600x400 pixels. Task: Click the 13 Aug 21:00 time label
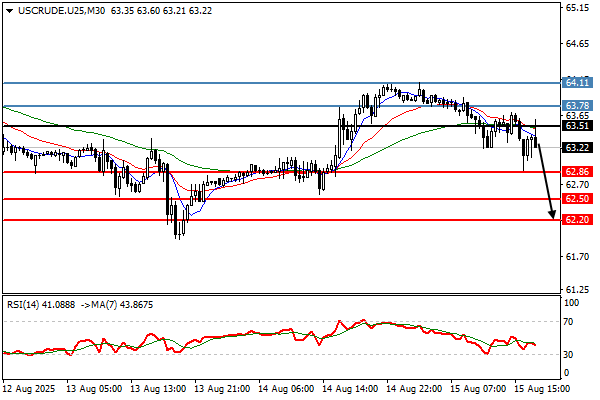click(222, 389)
